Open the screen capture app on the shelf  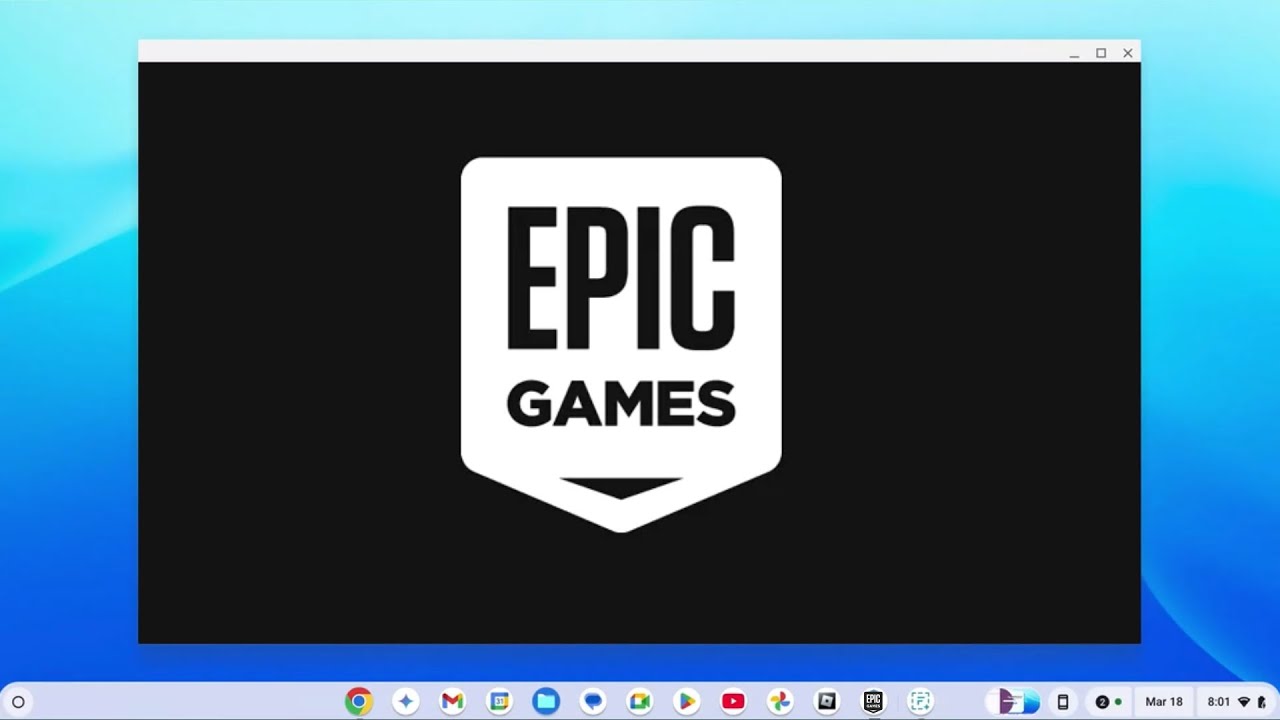(920, 702)
